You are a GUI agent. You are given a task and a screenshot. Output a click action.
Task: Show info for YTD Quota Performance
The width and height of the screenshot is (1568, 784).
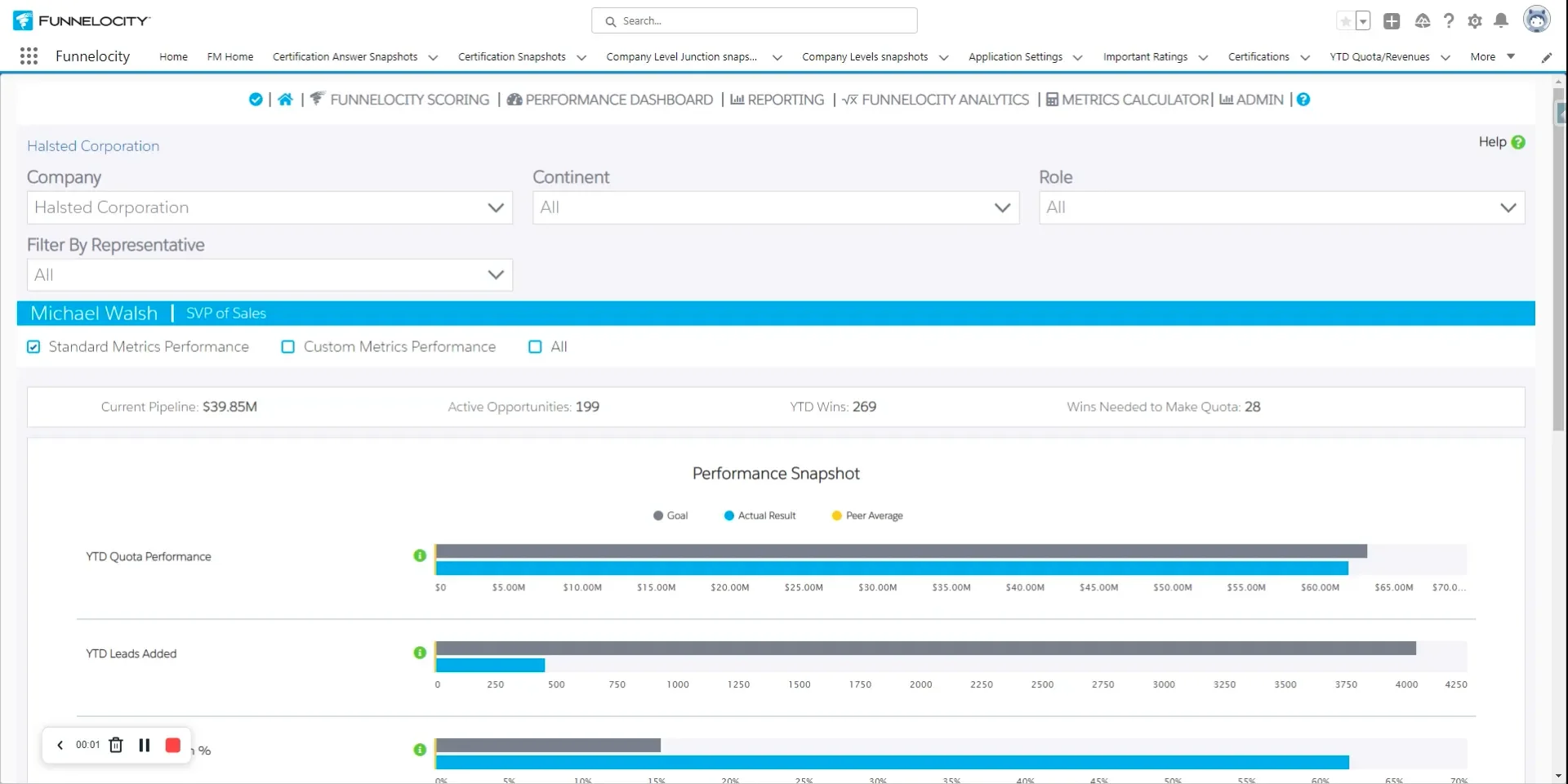[x=420, y=555]
